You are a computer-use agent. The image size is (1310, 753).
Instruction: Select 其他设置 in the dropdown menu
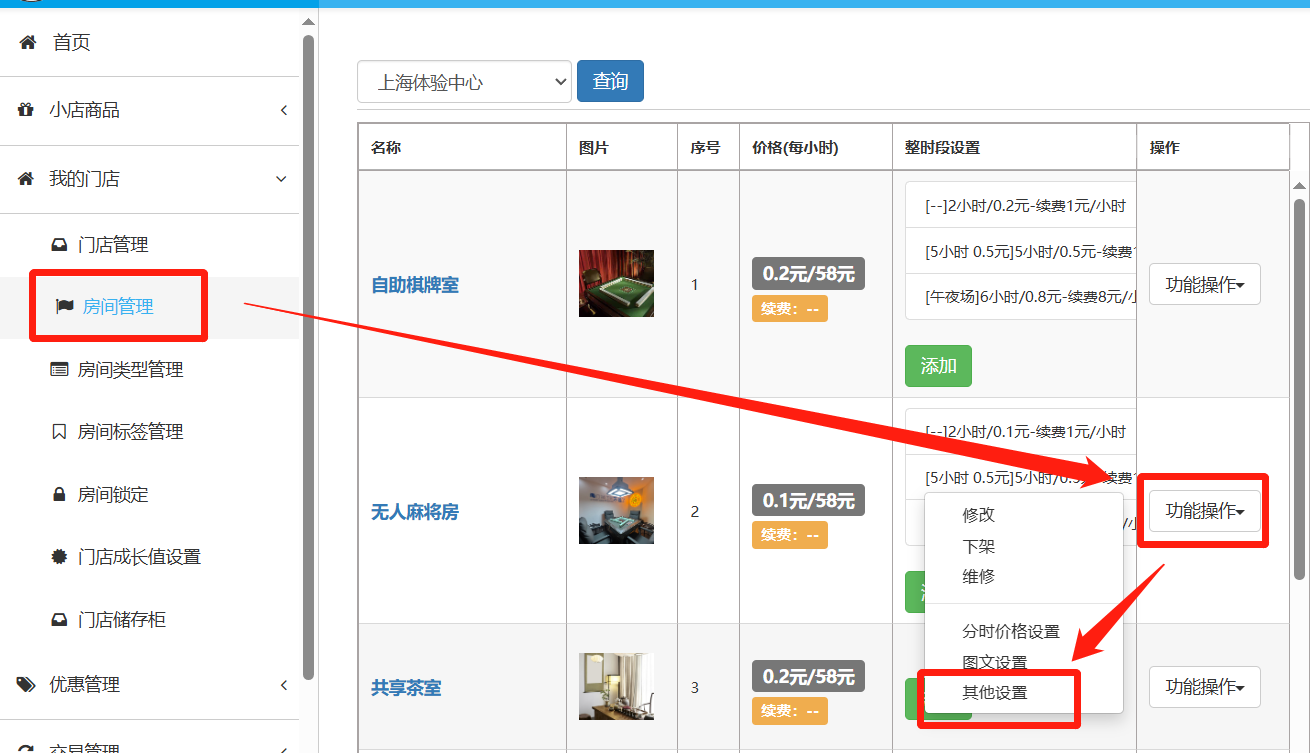point(994,693)
